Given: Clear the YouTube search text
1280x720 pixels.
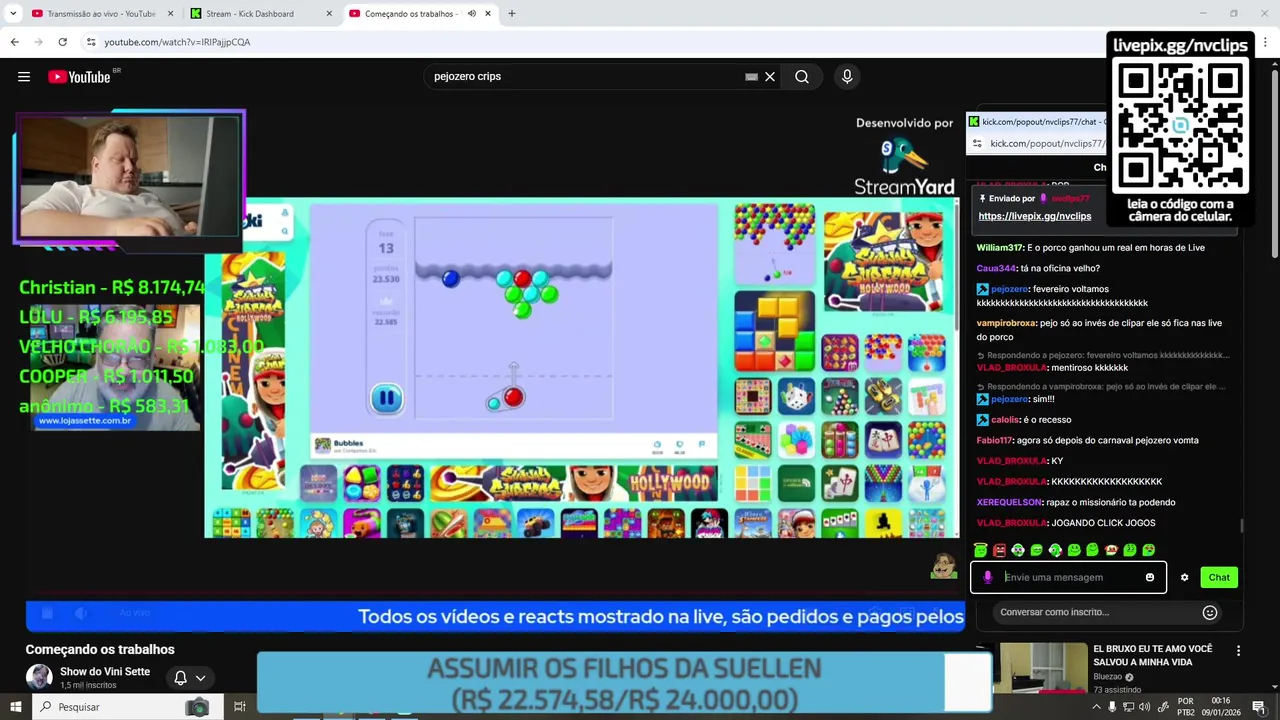Looking at the screenshot, I should pos(770,77).
